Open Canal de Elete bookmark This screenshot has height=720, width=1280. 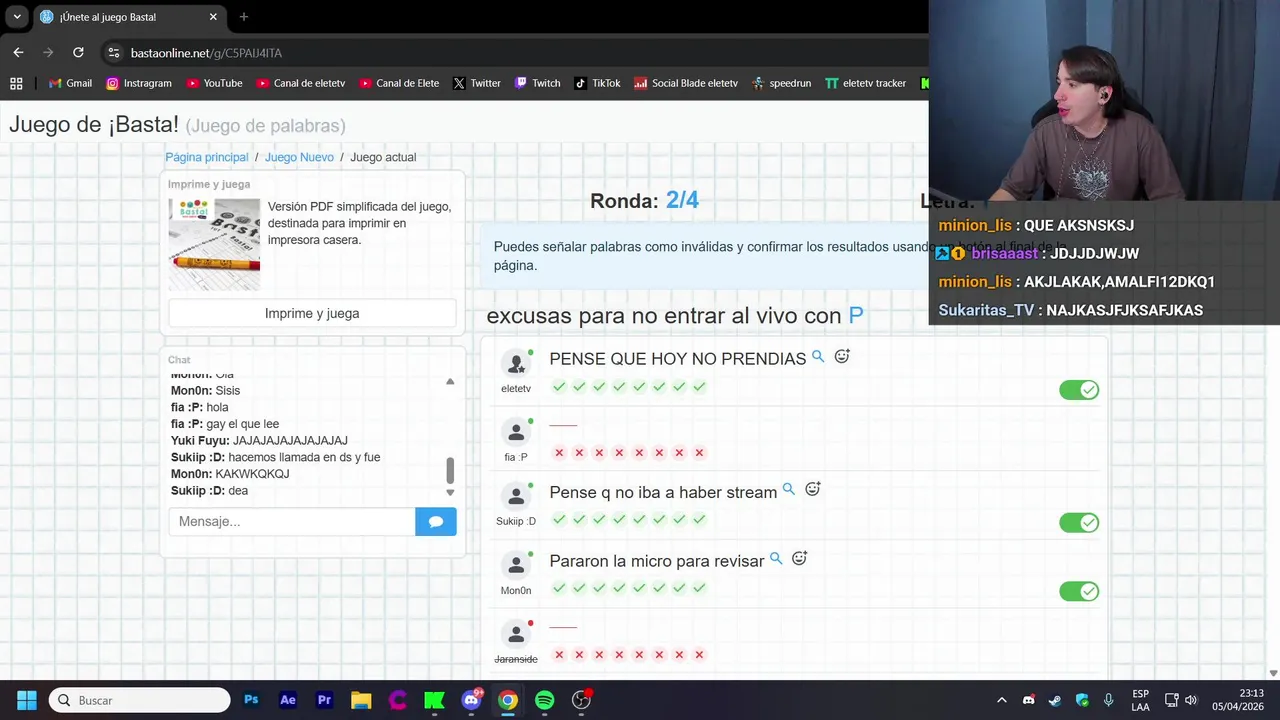click(399, 83)
